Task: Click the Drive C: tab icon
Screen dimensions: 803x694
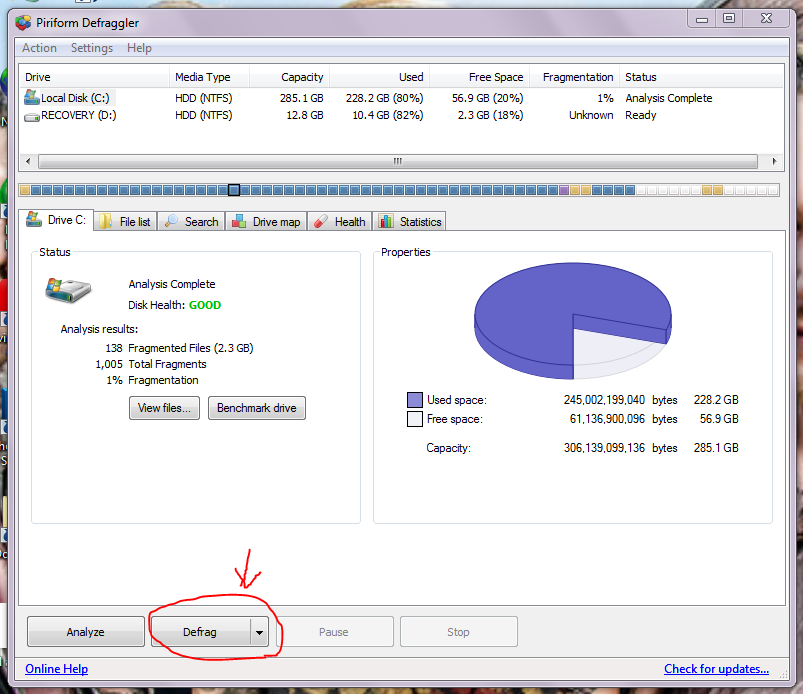Action: click(x=34, y=219)
